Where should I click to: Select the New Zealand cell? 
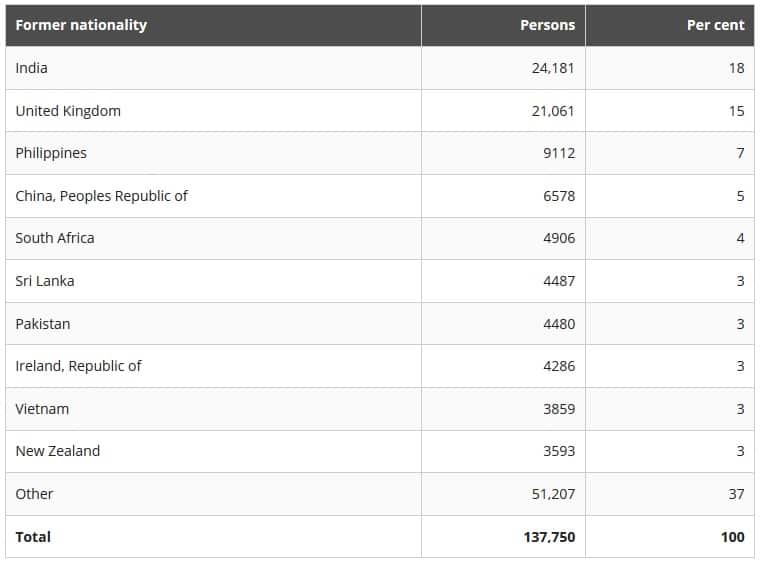point(58,451)
